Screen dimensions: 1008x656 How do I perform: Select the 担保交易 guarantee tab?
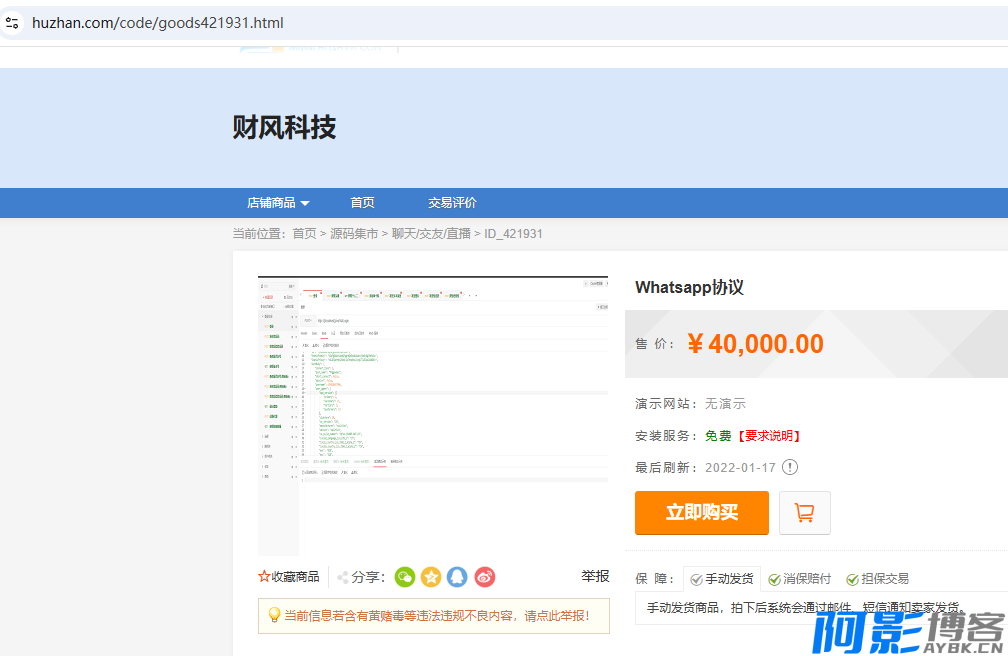[878, 579]
